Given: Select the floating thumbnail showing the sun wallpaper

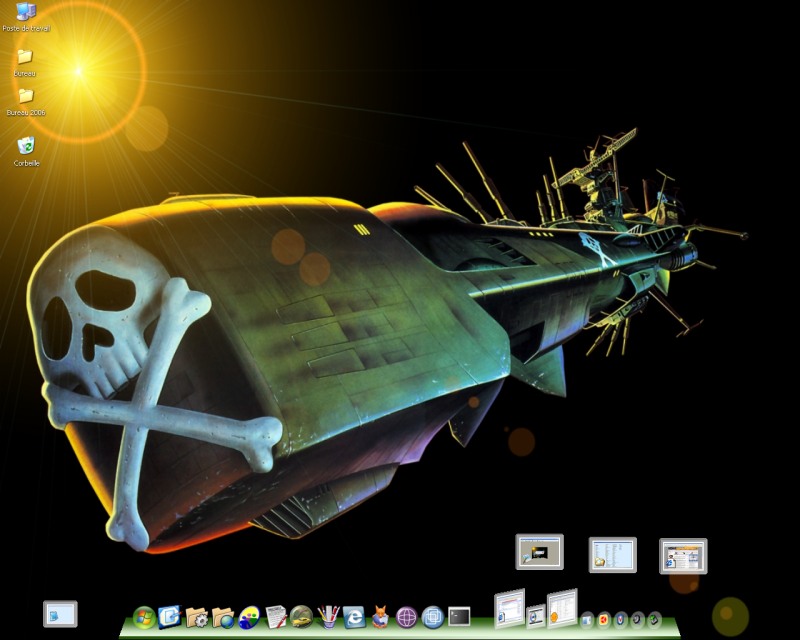Looking at the screenshot, I should pyautogui.click(x=540, y=552).
